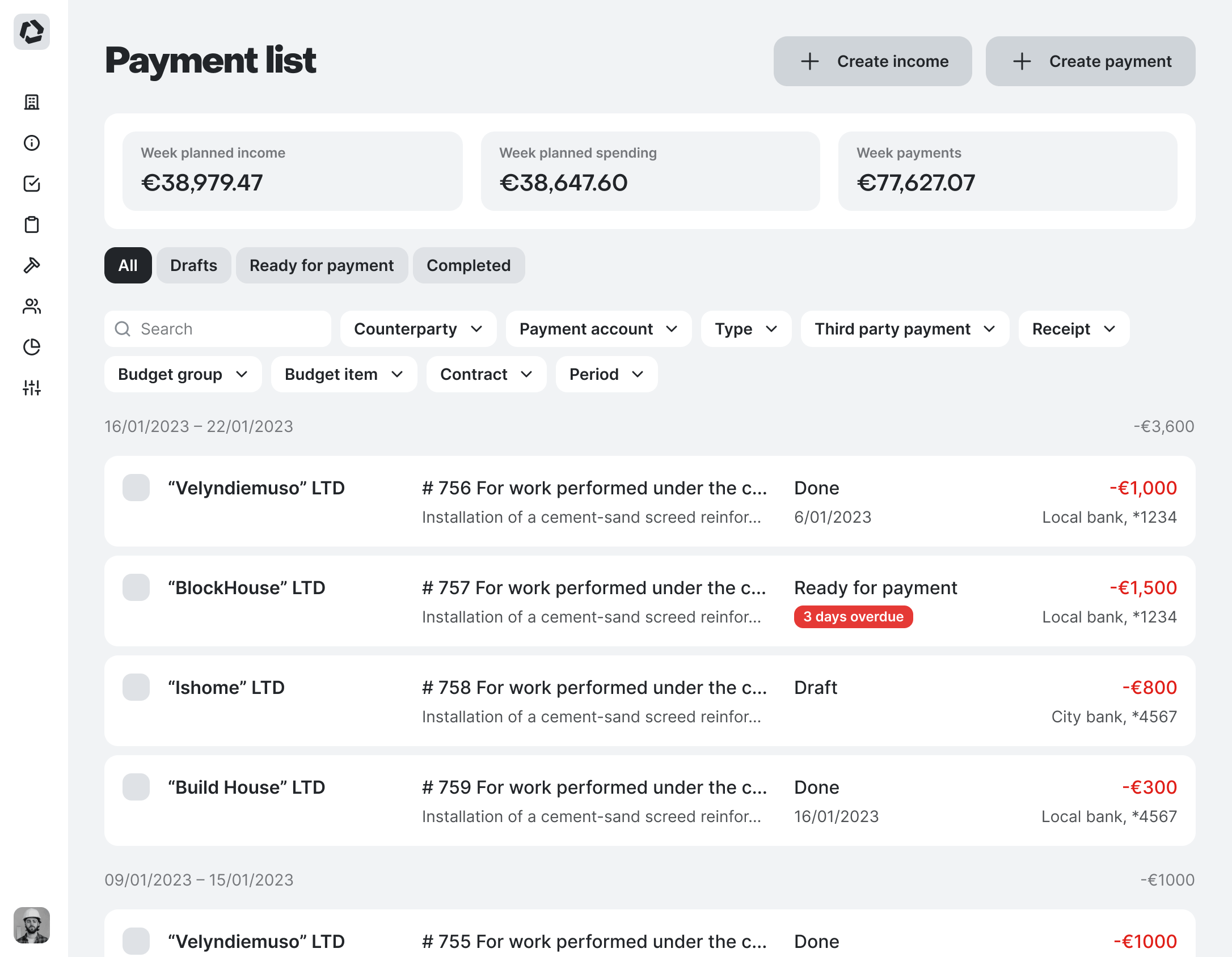Open the sliders settings sidebar icon
The image size is (1232, 957).
(x=32, y=388)
